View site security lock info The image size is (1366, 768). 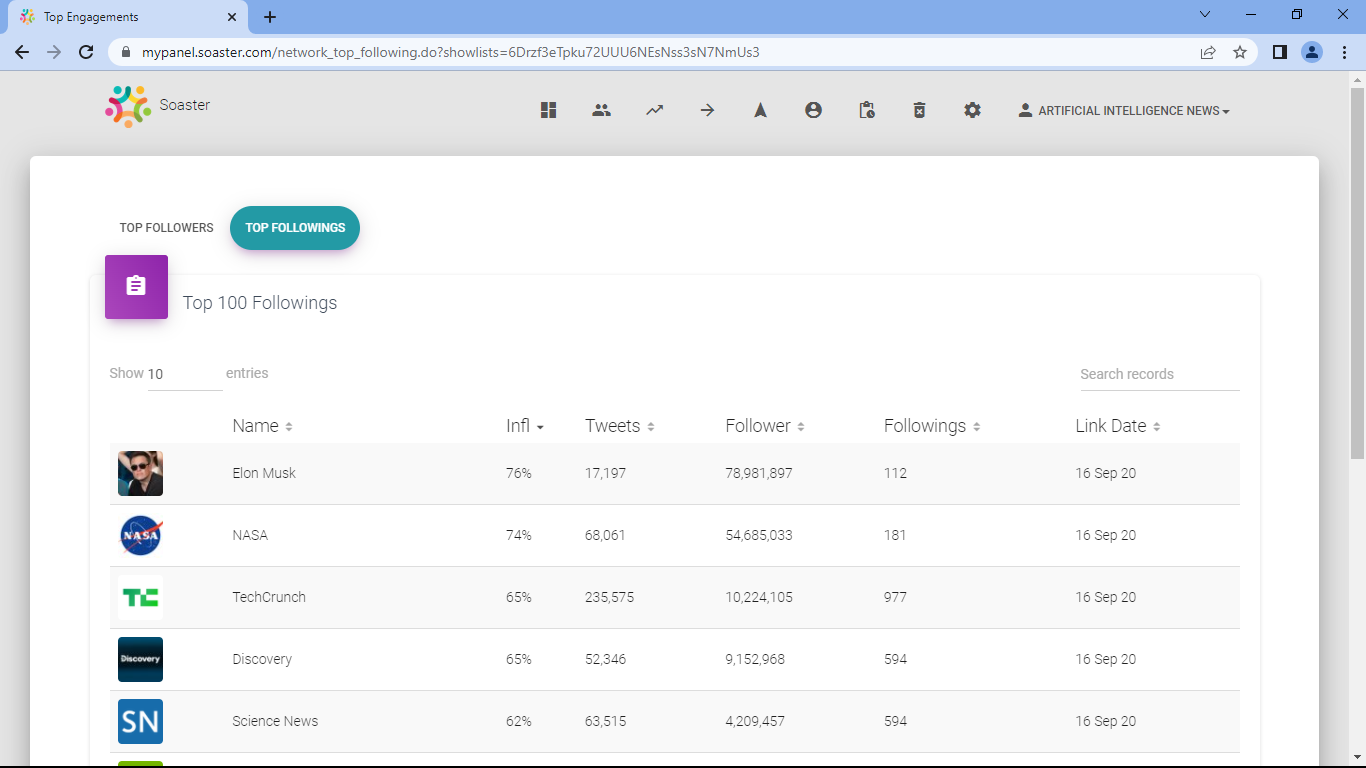125,52
